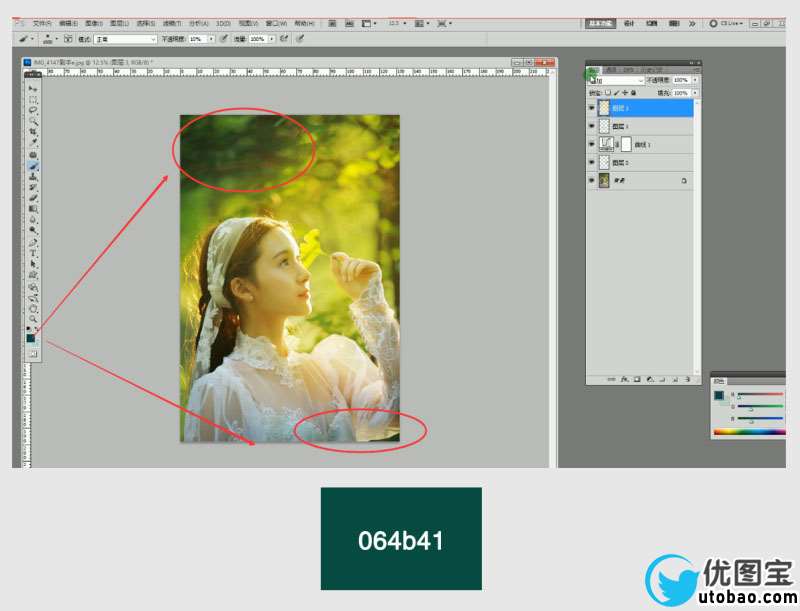Open layer fill 100% arrow

(695, 93)
